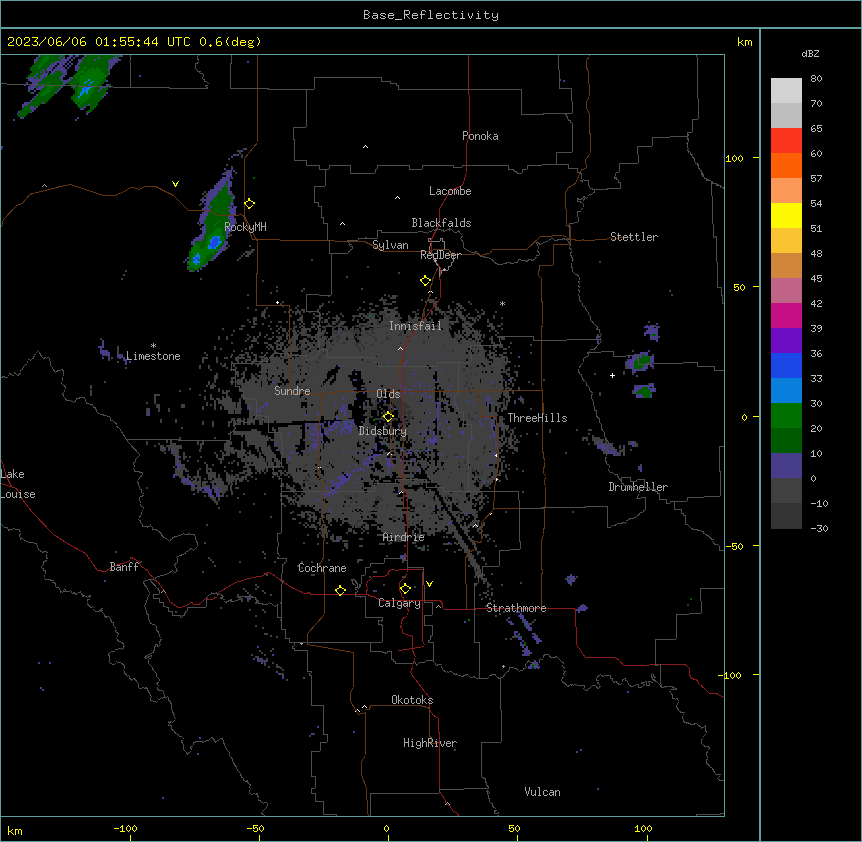Image resolution: width=862 pixels, height=842 pixels.
Task: Select the yellow v marker northwest of RockyMH
Action: [175, 184]
